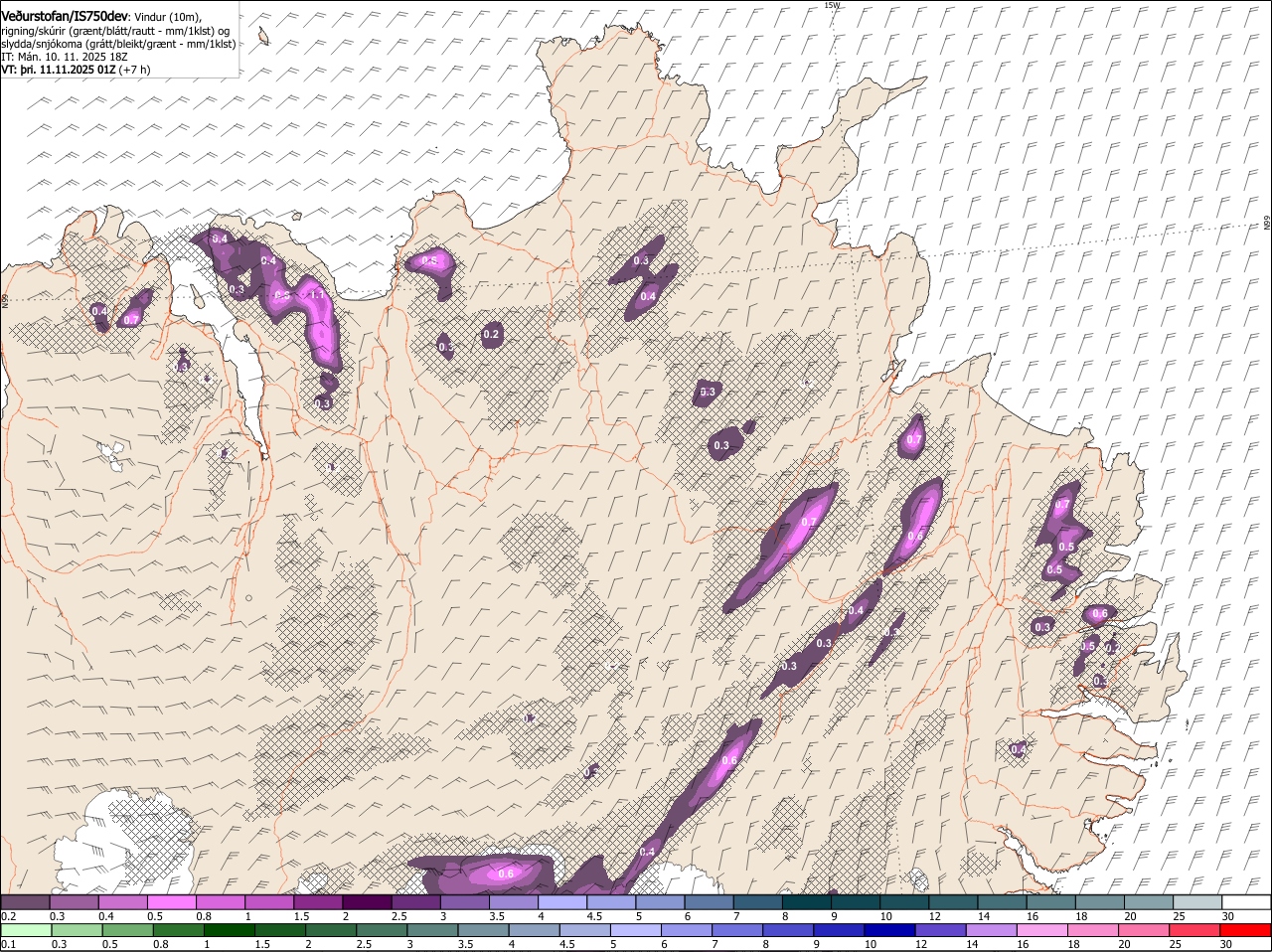Screen dimensions: 1272x952
Task: Click the 0.2 label on the snow scale
Action: point(8,915)
